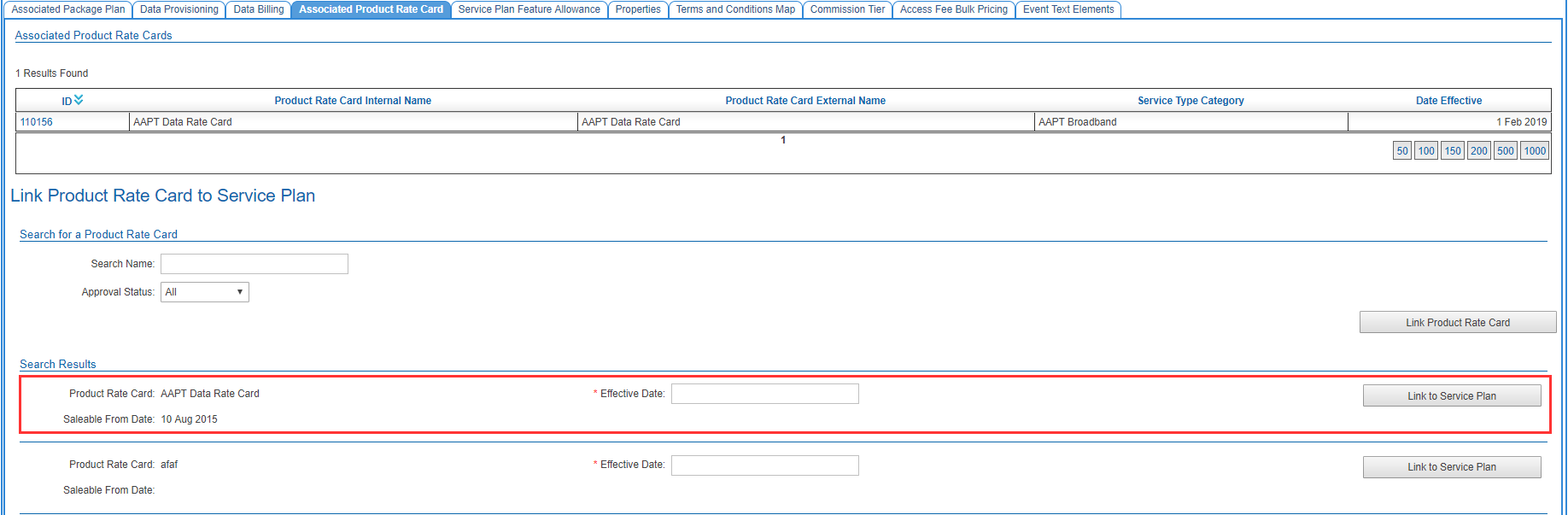Open the Approval Status dropdown
The width and height of the screenshot is (1568, 515).
(x=205, y=292)
